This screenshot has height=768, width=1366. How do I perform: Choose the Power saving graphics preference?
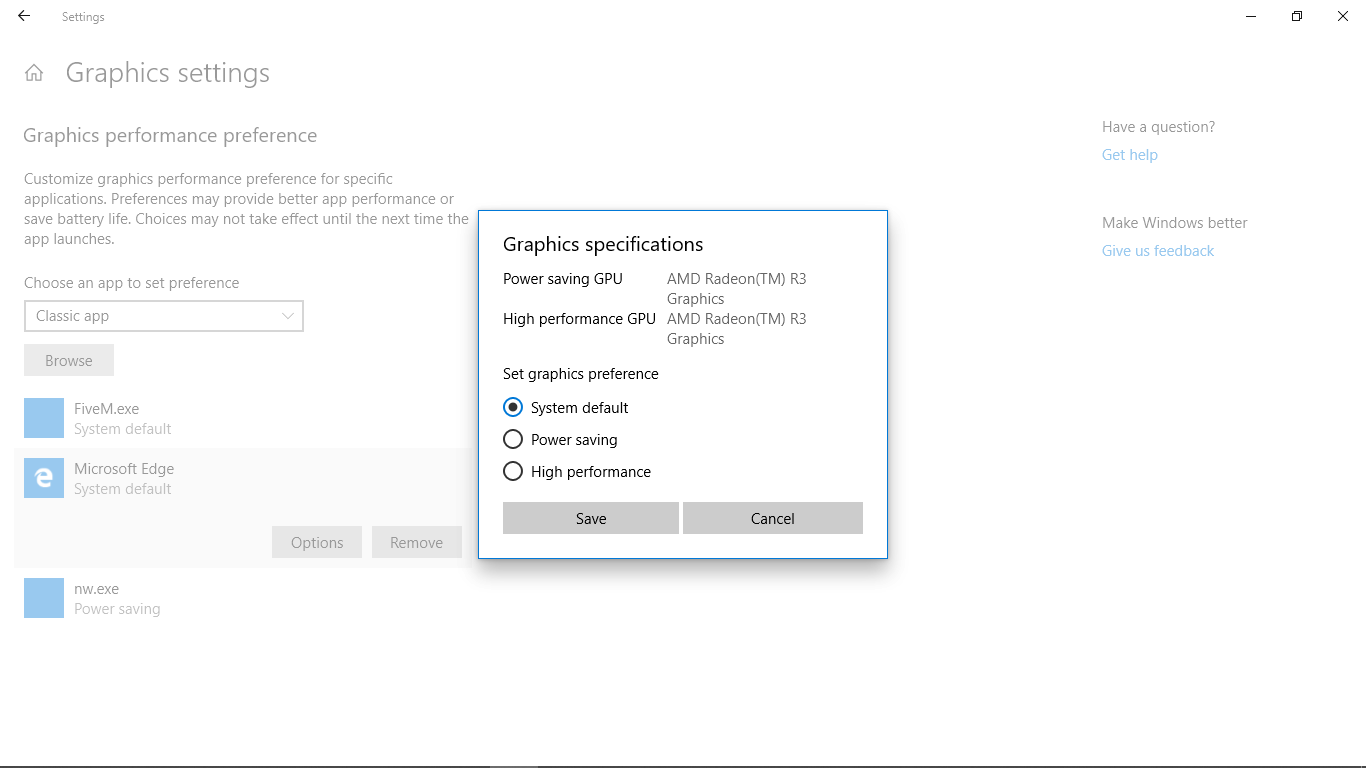pos(513,439)
